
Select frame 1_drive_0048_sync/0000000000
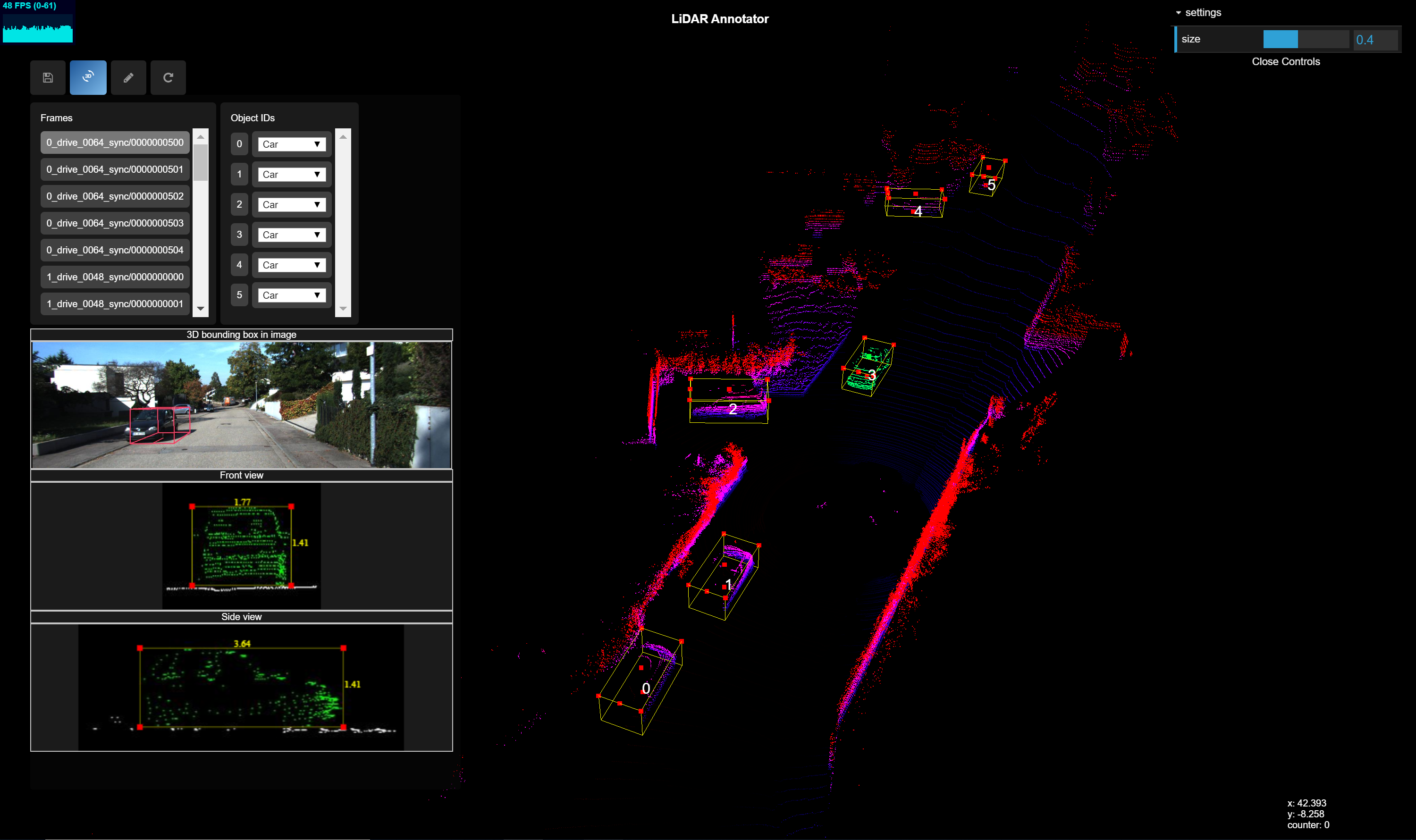pyautogui.click(x=115, y=277)
